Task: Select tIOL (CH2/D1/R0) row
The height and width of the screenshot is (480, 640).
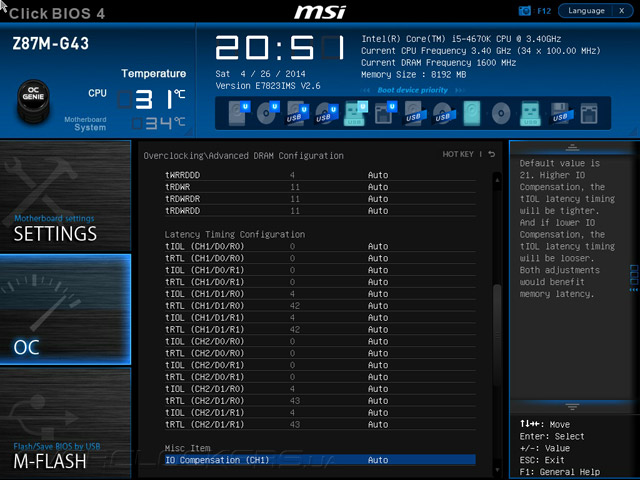Action: click(x=320, y=389)
